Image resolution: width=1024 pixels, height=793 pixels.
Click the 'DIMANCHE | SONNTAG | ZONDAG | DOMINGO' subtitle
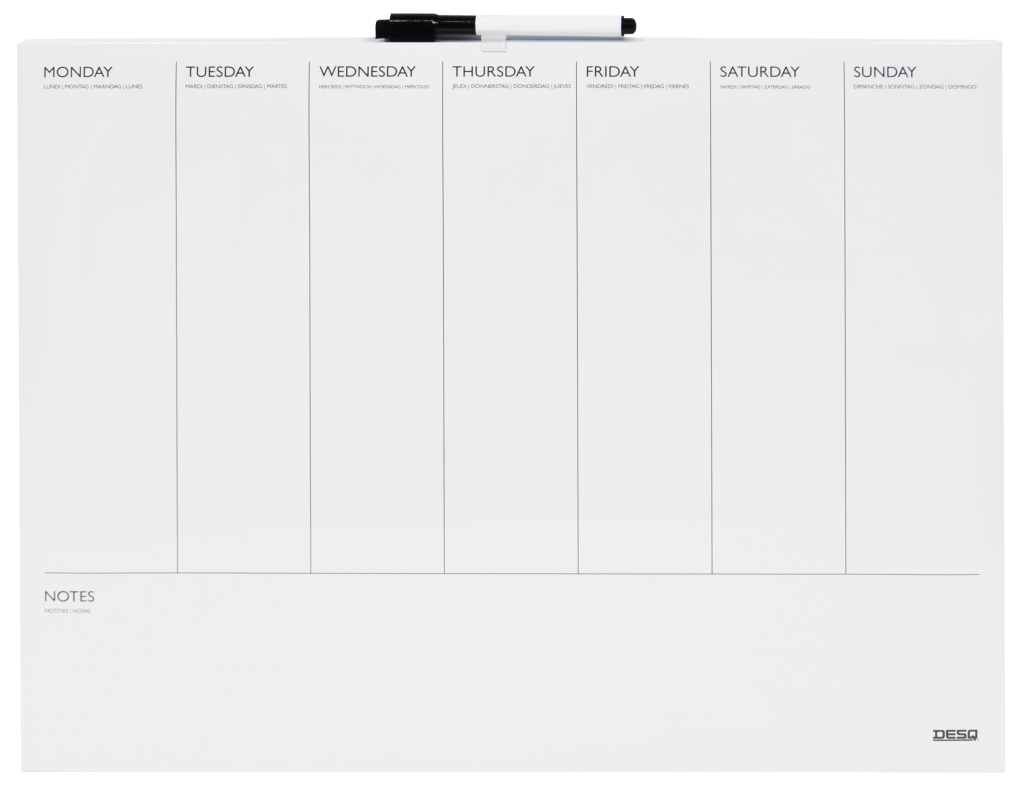click(914, 86)
